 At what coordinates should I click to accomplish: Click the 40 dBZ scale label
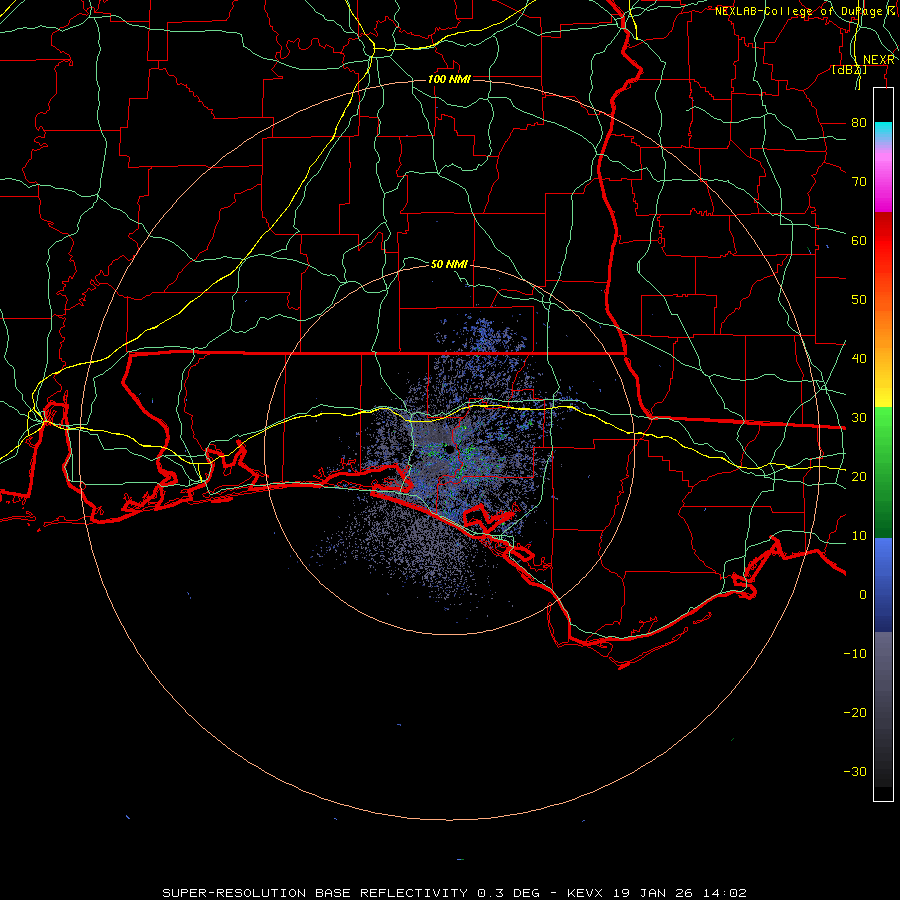(859, 358)
